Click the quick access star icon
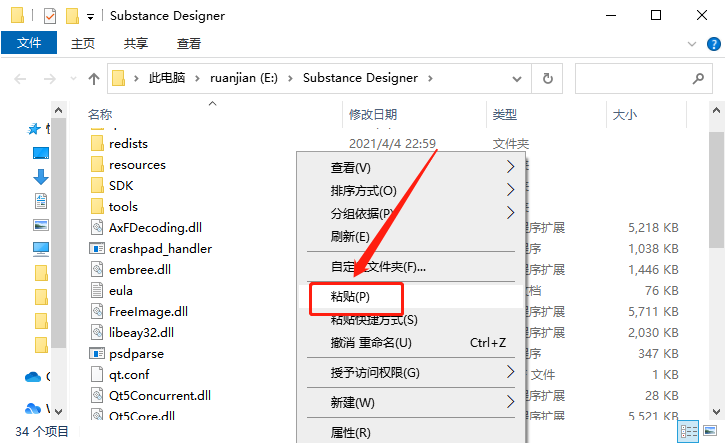 pyautogui.click(x=34, y=129)
